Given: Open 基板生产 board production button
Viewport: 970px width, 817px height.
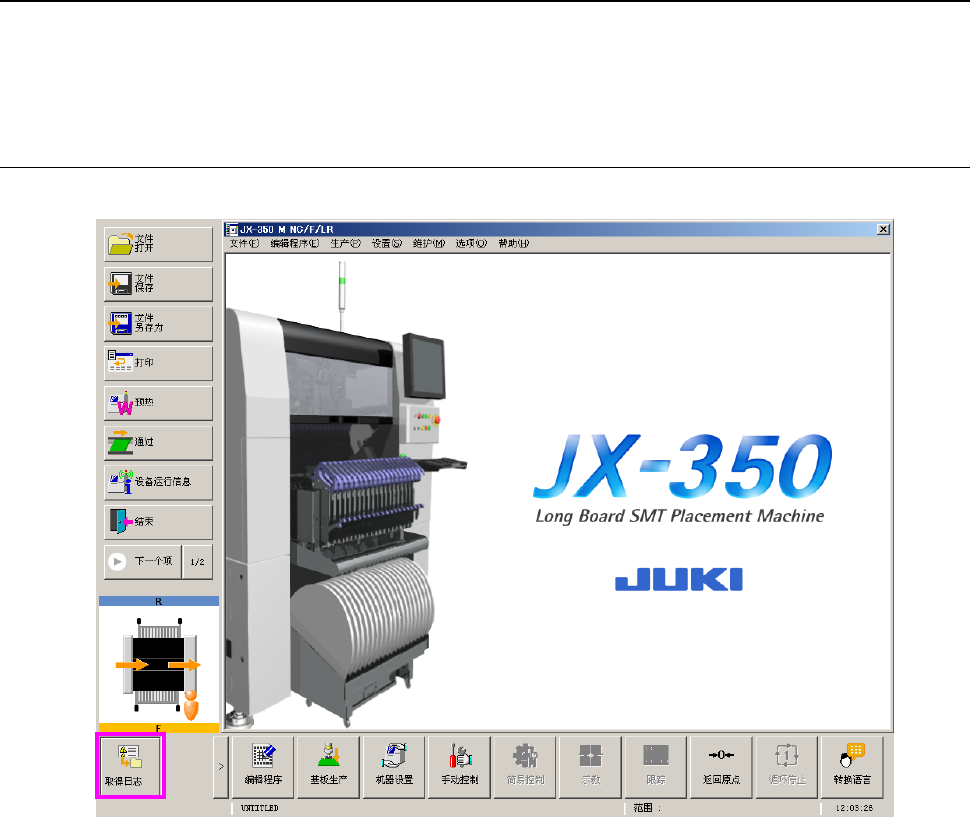Looking at the screenshot, I should click(x=328, y=767).
